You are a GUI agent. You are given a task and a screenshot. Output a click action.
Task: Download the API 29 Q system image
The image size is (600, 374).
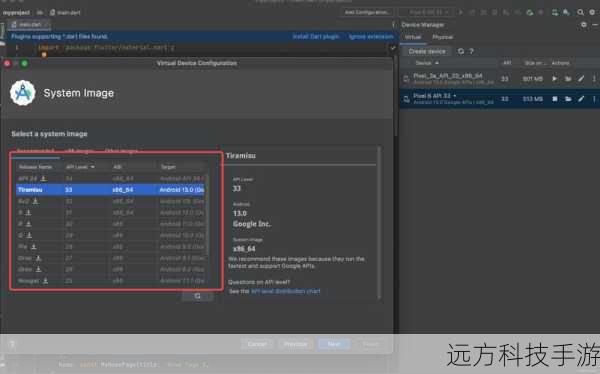point(29,235)
